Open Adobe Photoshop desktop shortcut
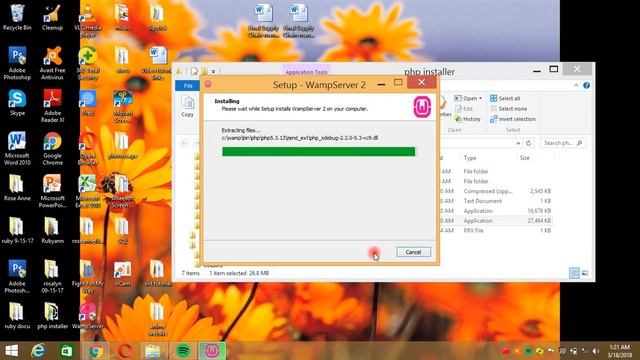This screenshot has height=360, width=640. tap(17, 63)
